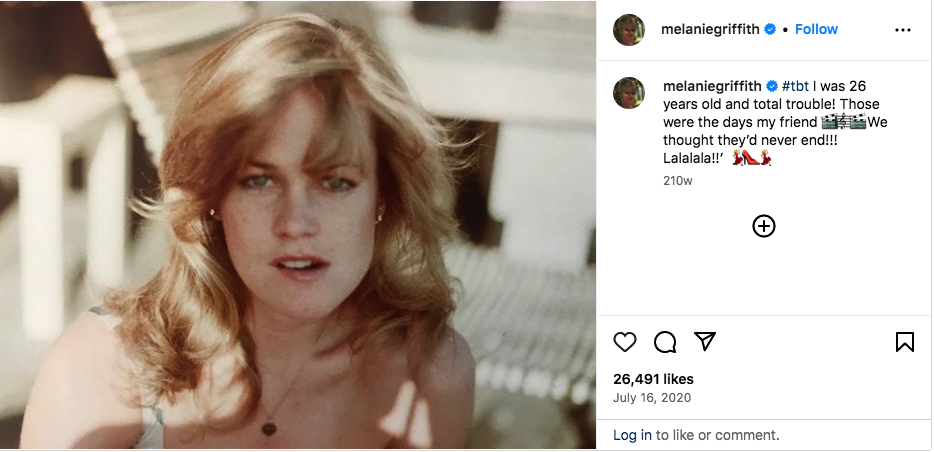This screenshot has height=452, width=934.
Task: Click the red heels emoji in caption
Action: click(x=752, y=158)
